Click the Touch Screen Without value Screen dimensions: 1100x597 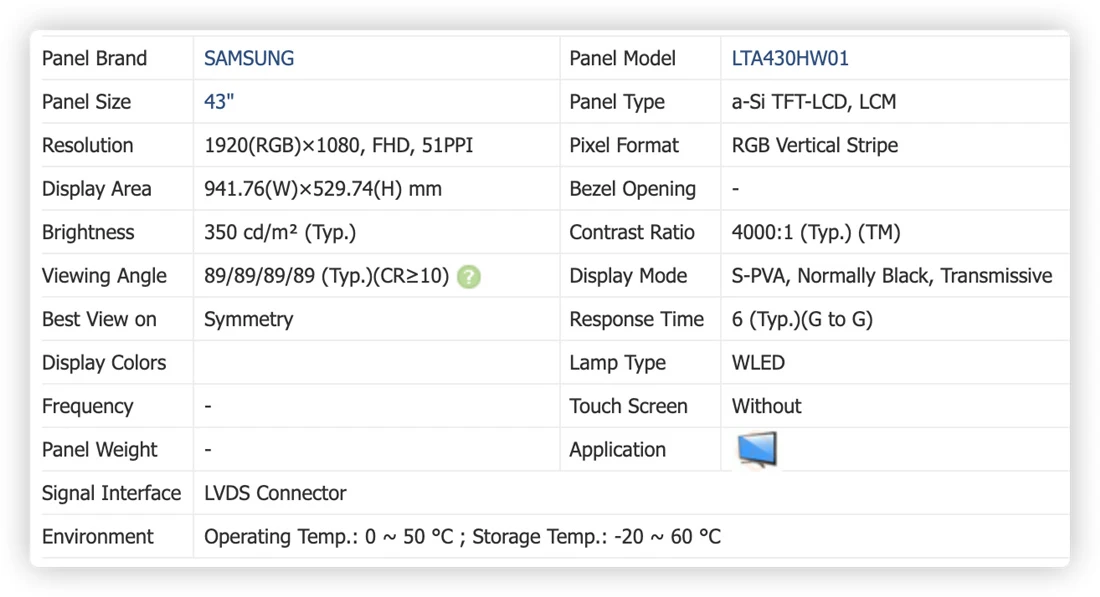766,406
